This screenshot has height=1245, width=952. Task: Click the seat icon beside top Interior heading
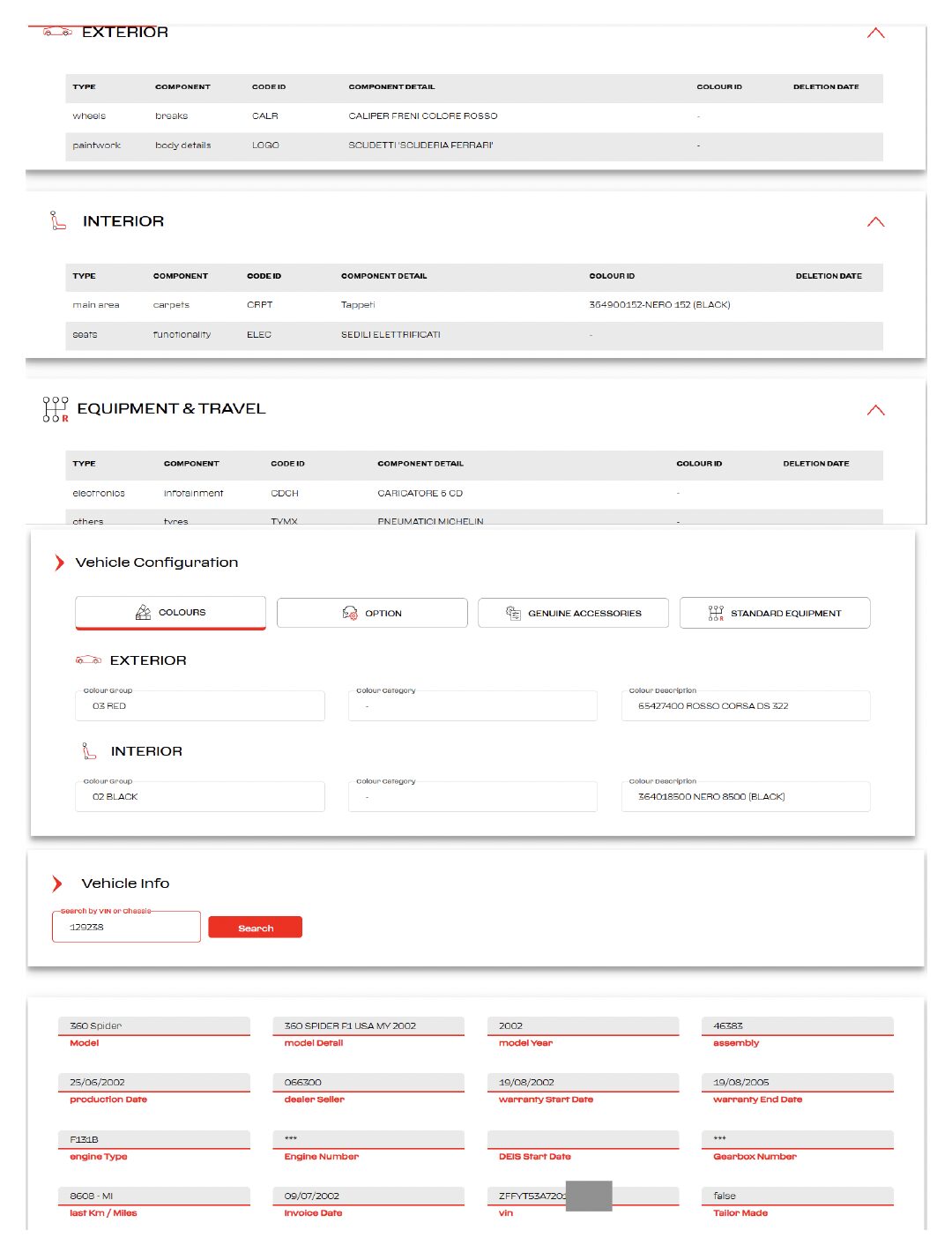(58, 220)
